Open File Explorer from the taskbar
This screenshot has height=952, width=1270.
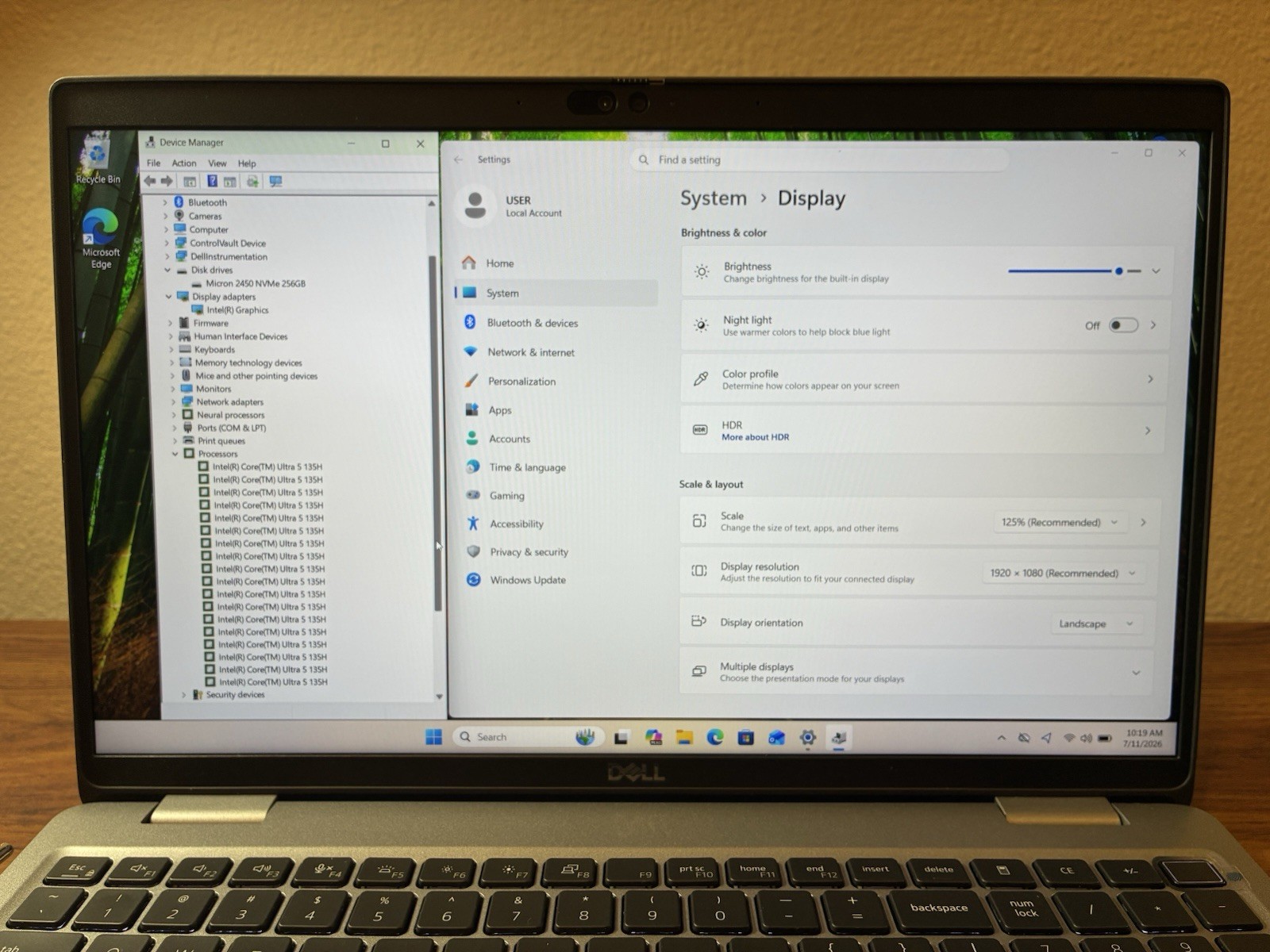coord(684,738)
